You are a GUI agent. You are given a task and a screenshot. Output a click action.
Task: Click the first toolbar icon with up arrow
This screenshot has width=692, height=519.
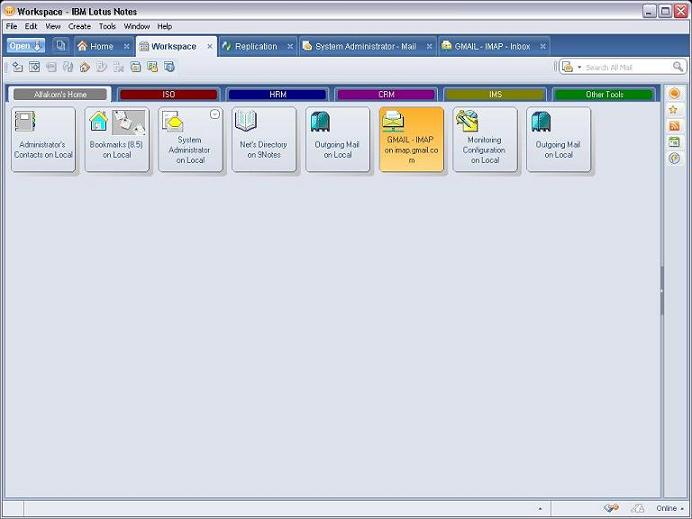(x=18, y=67)
